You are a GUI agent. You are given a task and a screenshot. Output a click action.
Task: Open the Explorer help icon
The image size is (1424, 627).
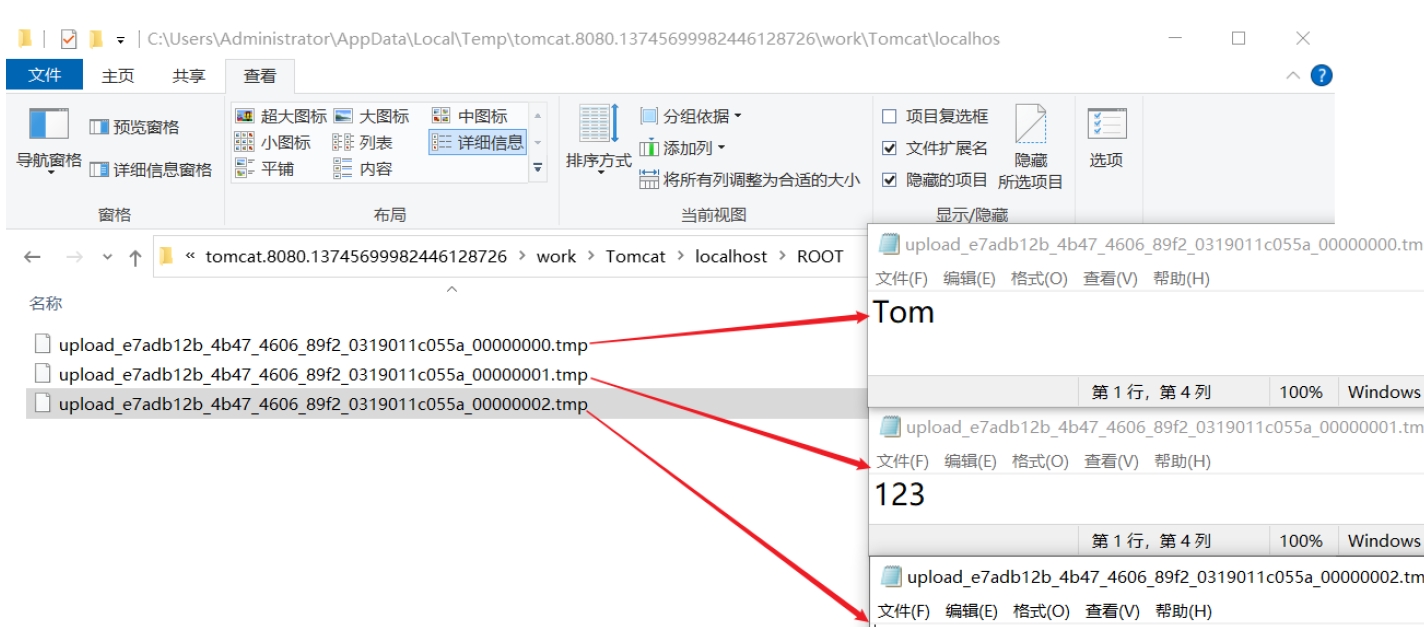point(1322,76)
